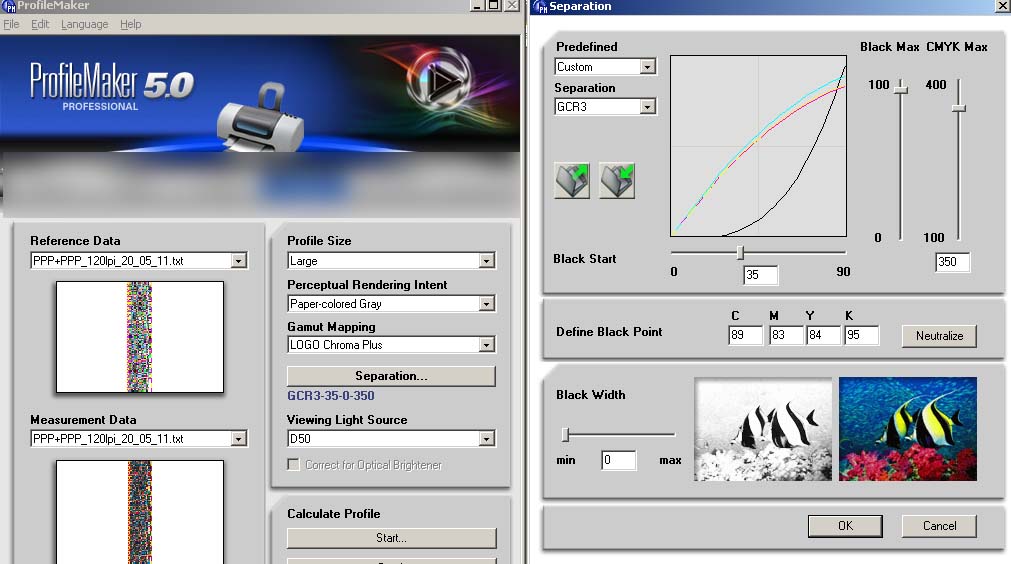Expand the Measurement Data file dropdown
Screen dimensions: 1011x564
click(239, 439)
